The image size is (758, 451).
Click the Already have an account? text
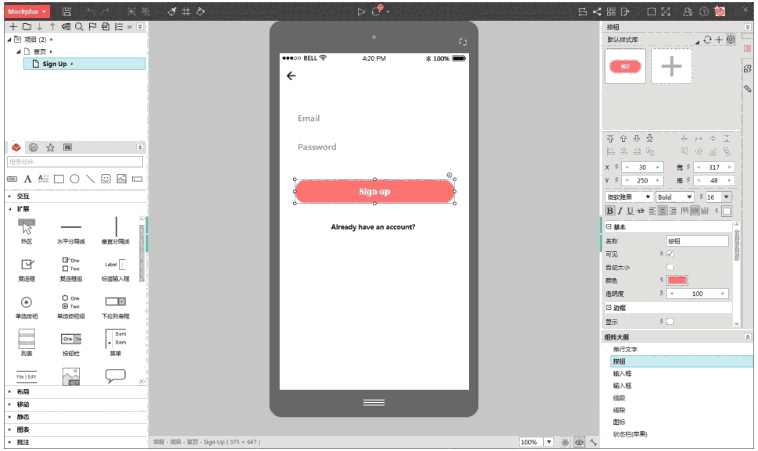(373, 227)
